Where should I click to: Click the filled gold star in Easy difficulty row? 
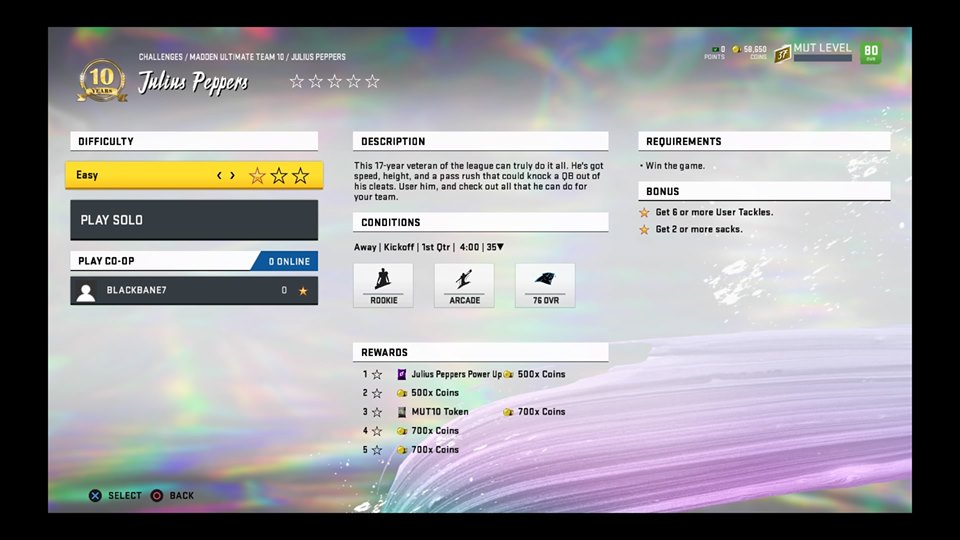[257, 176]
